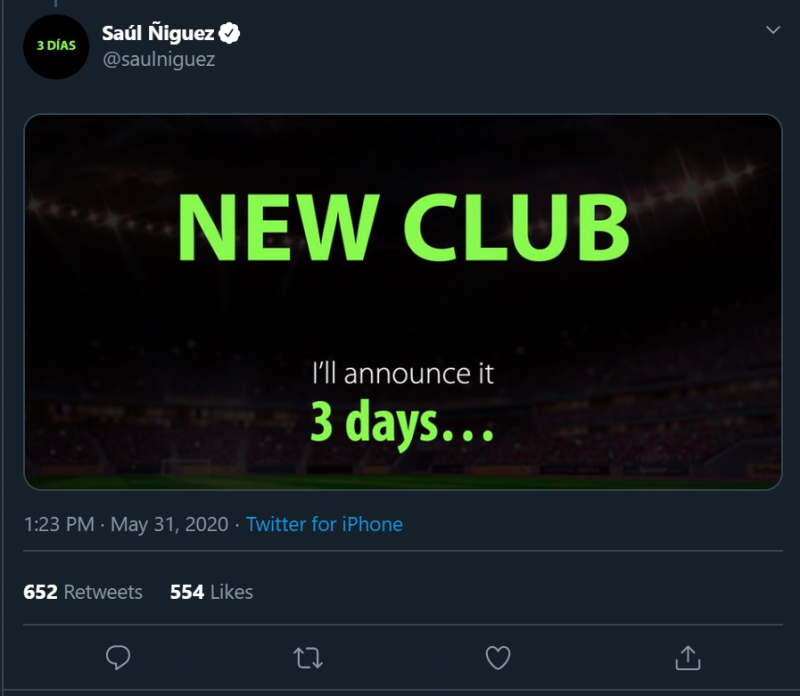The height and width of the screenshot is (696, 800).
Task: Show the 554 Likes list
Action: coord(211,592)
